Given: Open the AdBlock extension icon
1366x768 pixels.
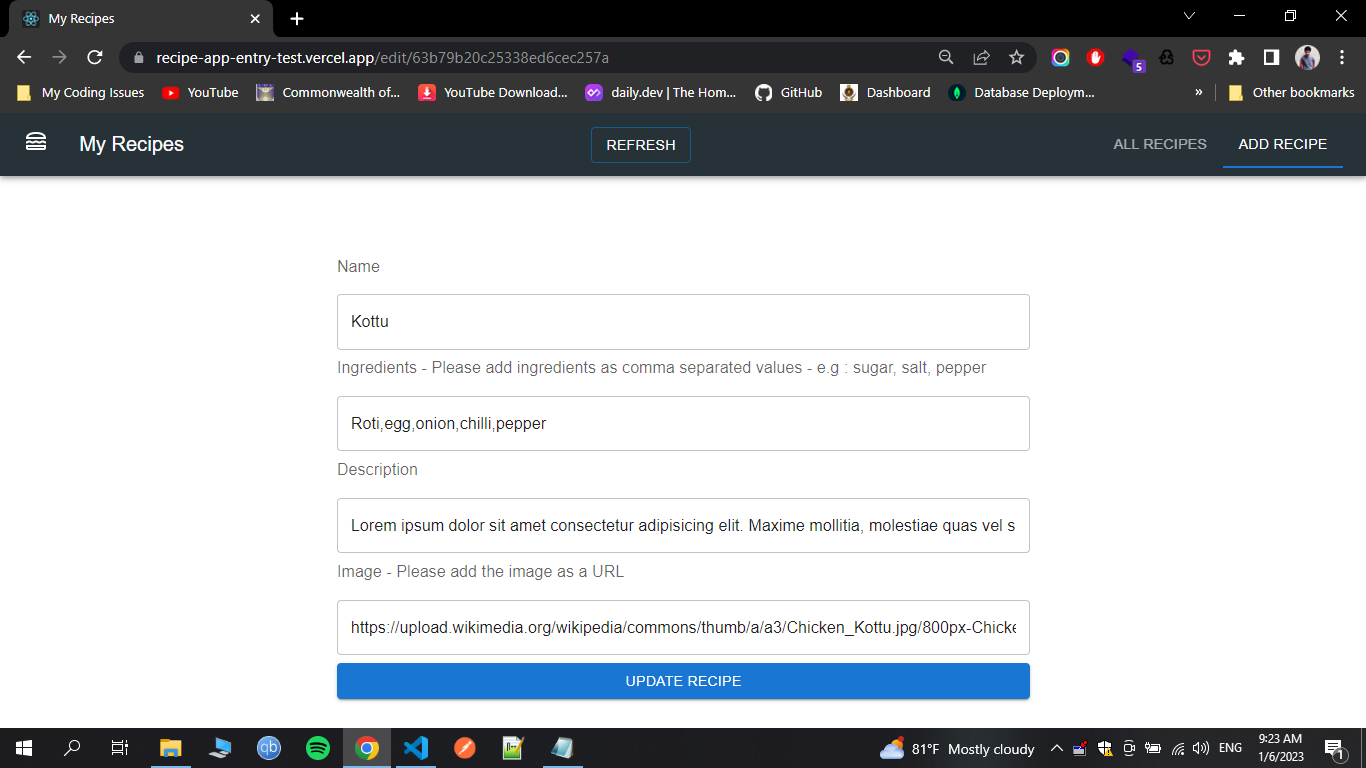Looking at the screenshot, I should pyautogui.click(x=1095, y=58).
